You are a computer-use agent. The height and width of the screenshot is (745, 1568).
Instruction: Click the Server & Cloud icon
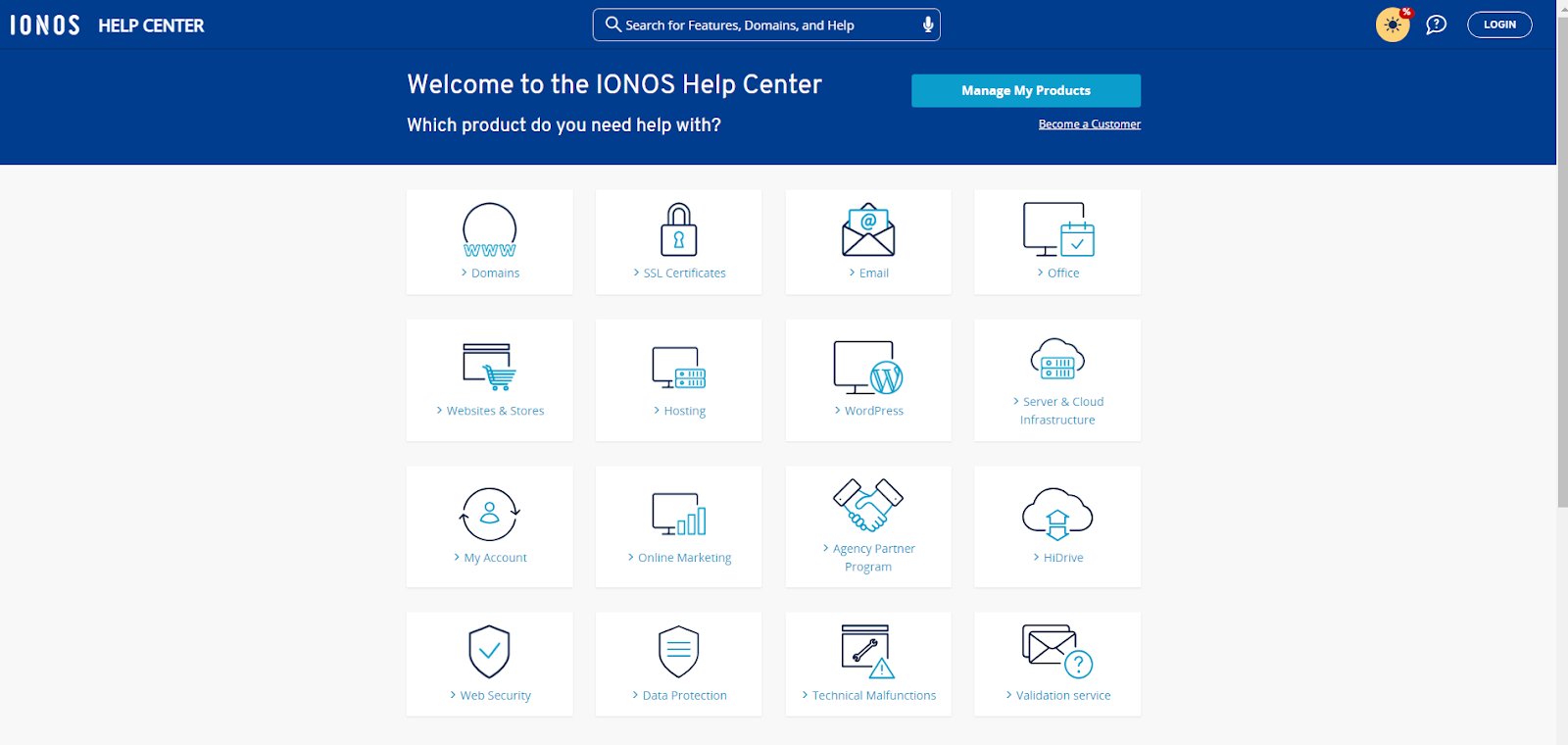[x=1058, y=359]
